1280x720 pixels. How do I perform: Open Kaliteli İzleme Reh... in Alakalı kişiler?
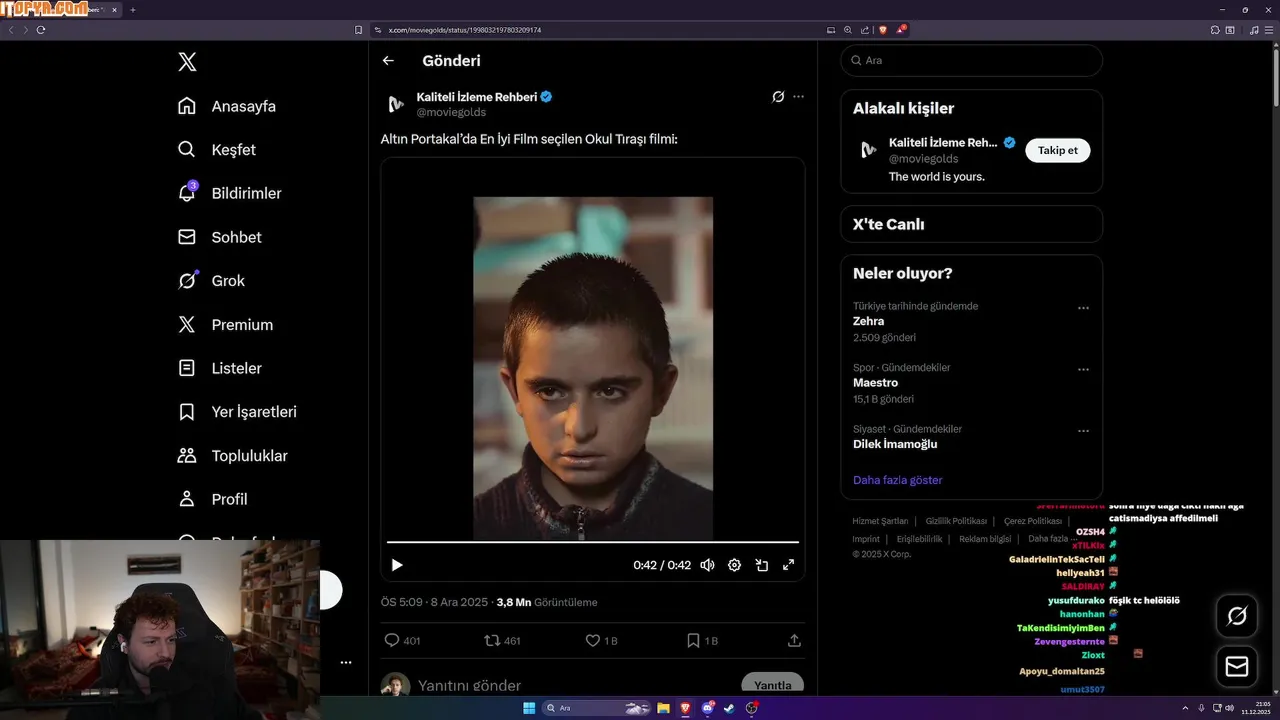pyautogui.click(x=943, y=143)
